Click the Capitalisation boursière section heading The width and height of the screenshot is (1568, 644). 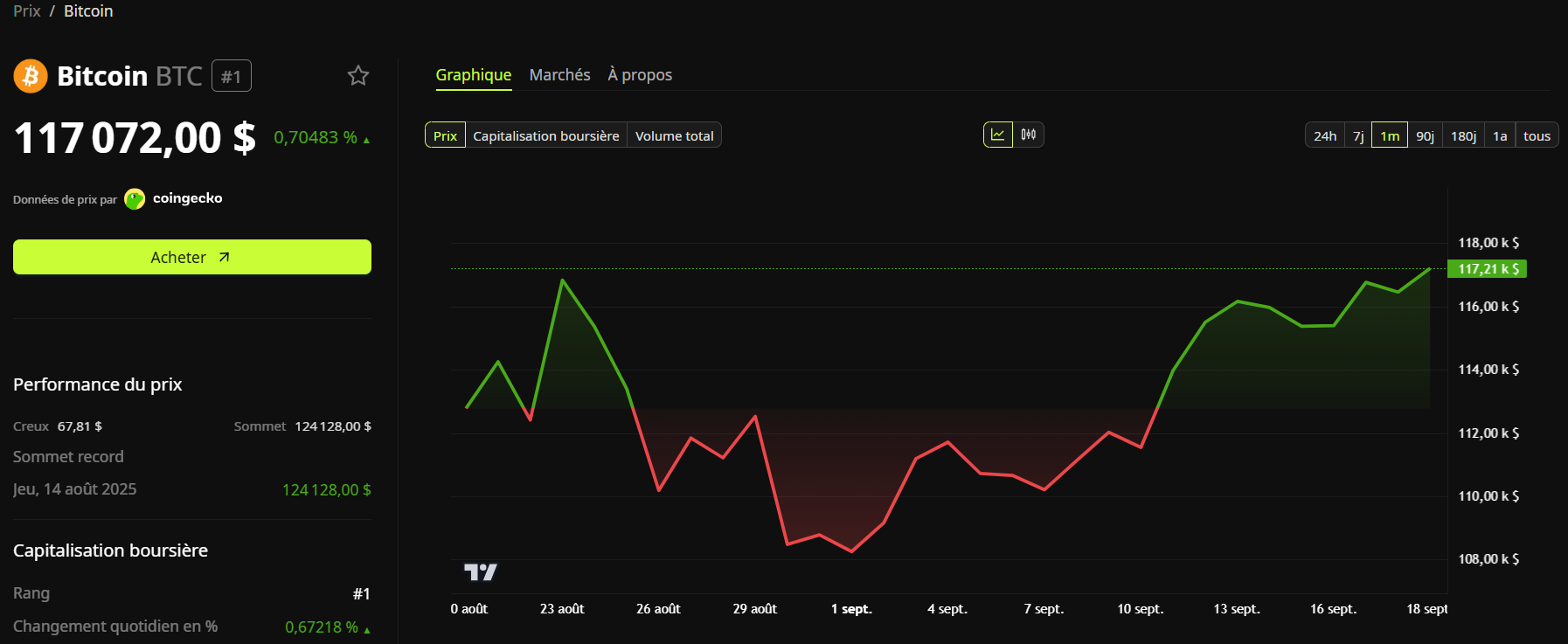pyautogui.click(x=111, y=551)
